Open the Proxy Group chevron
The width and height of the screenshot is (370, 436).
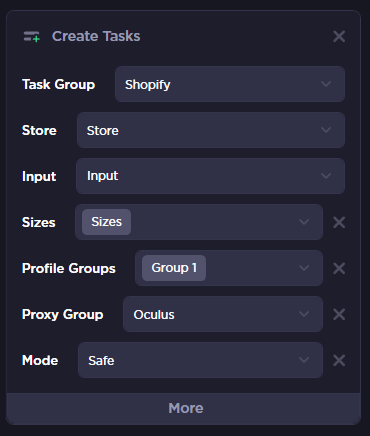click(304, 314)
